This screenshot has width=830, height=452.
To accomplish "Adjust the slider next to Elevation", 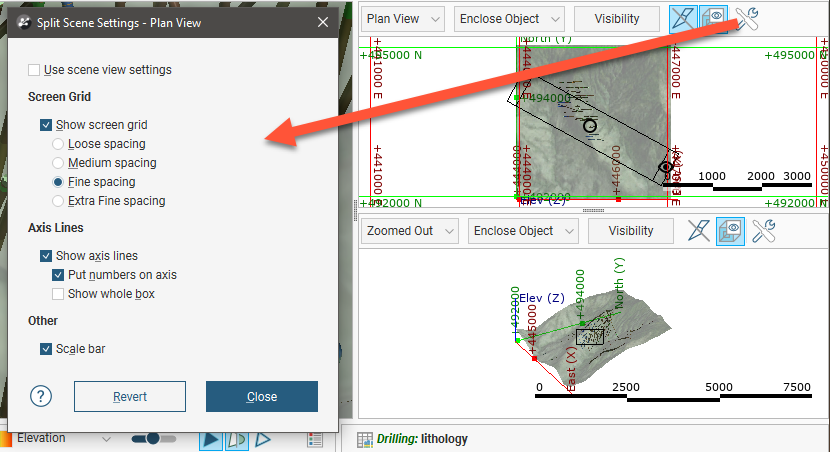I will click(154, 439).
